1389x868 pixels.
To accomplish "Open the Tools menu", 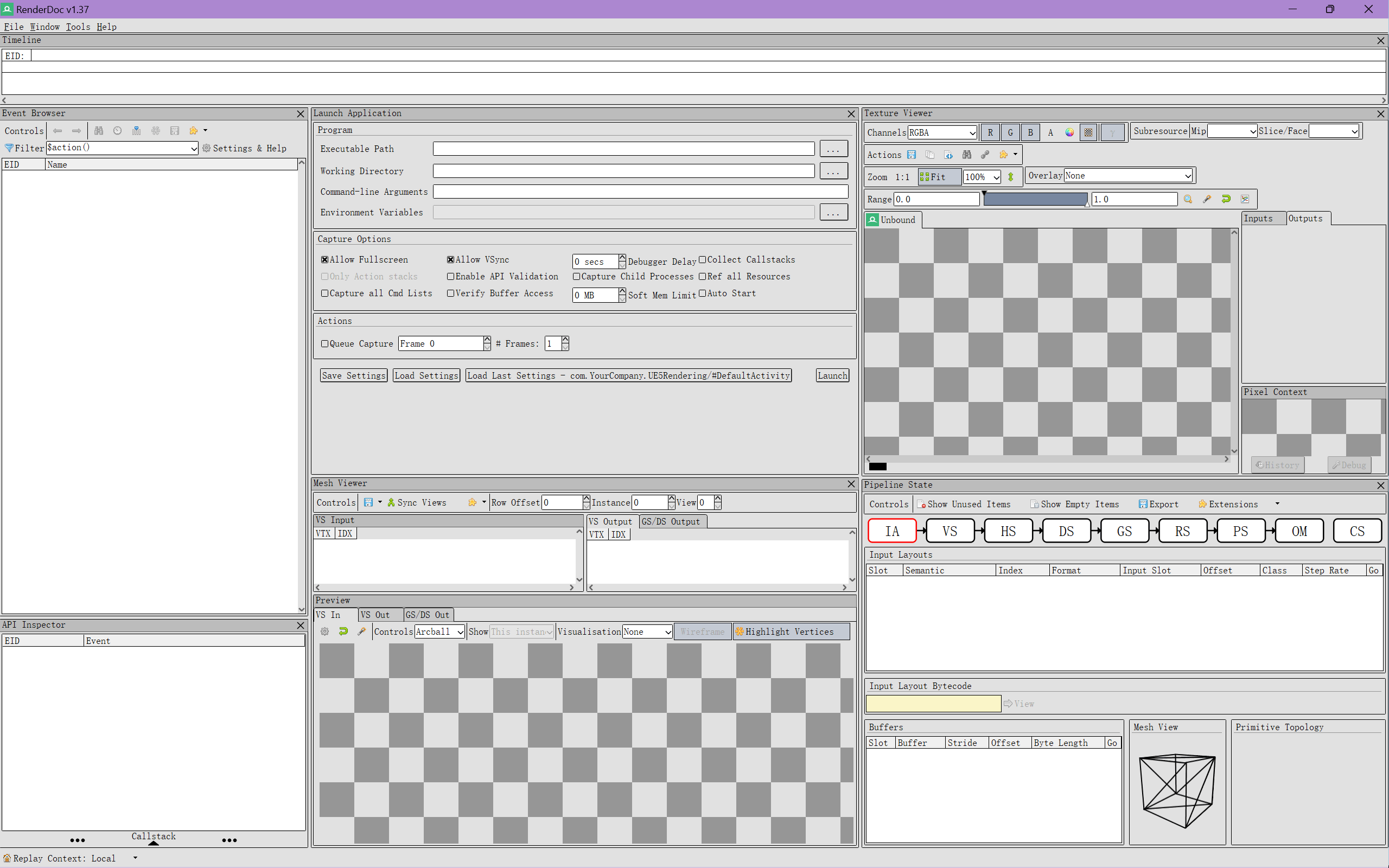I will [78, 27].
